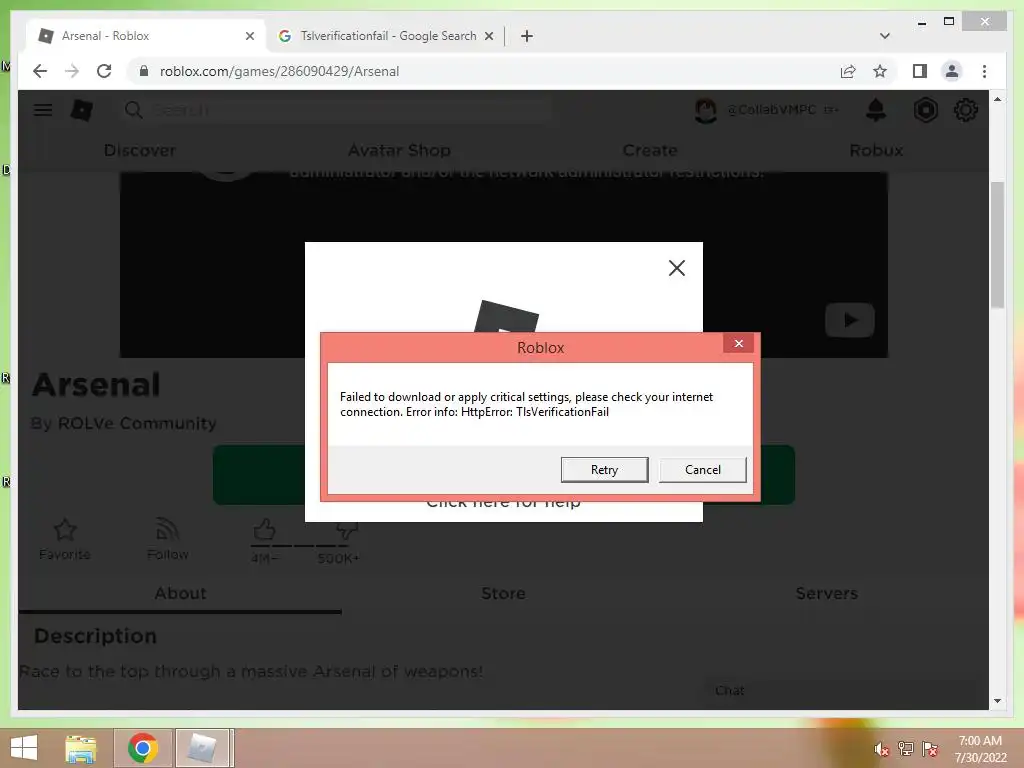Open a new browser tab

pyautogui.click(x=526, y=36)
